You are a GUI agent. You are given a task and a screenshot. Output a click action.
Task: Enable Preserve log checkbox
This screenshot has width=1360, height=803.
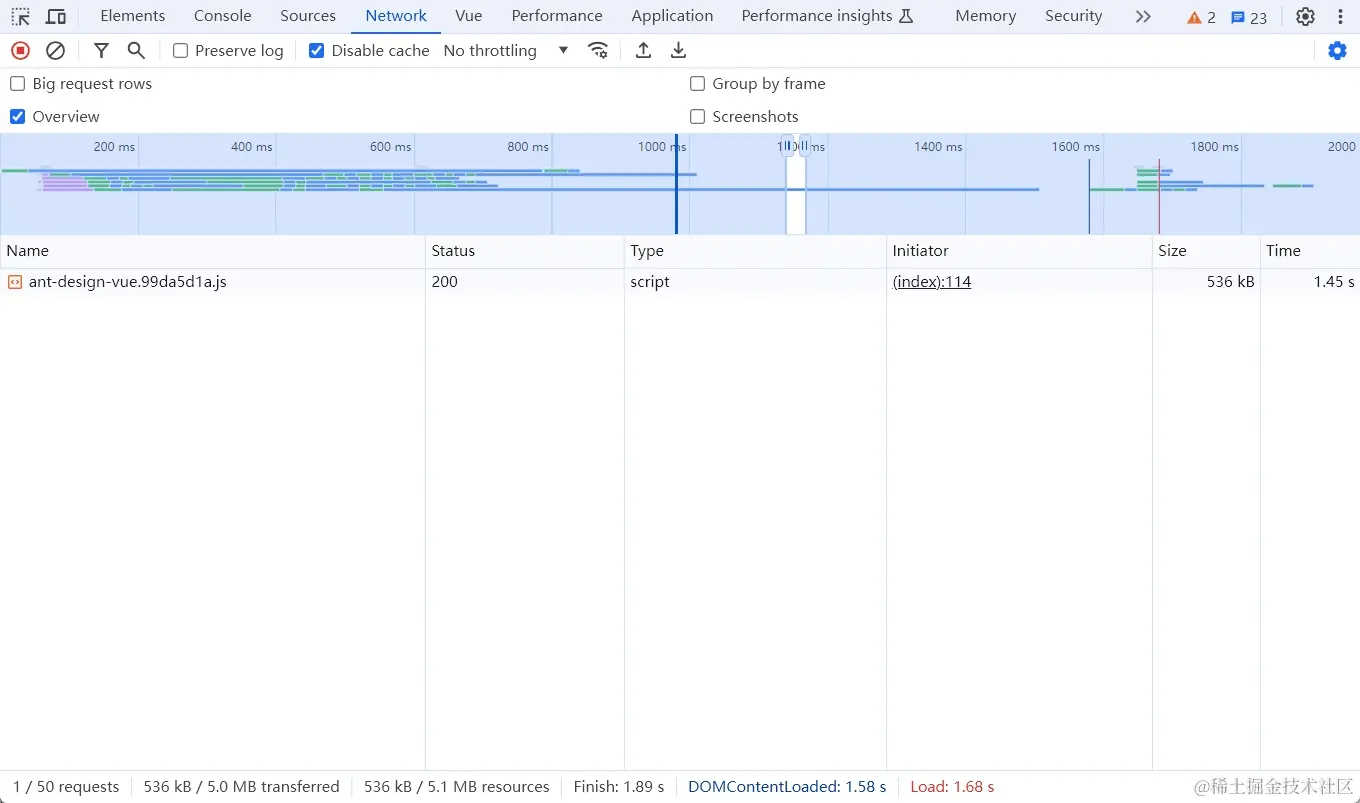[181, 51]
